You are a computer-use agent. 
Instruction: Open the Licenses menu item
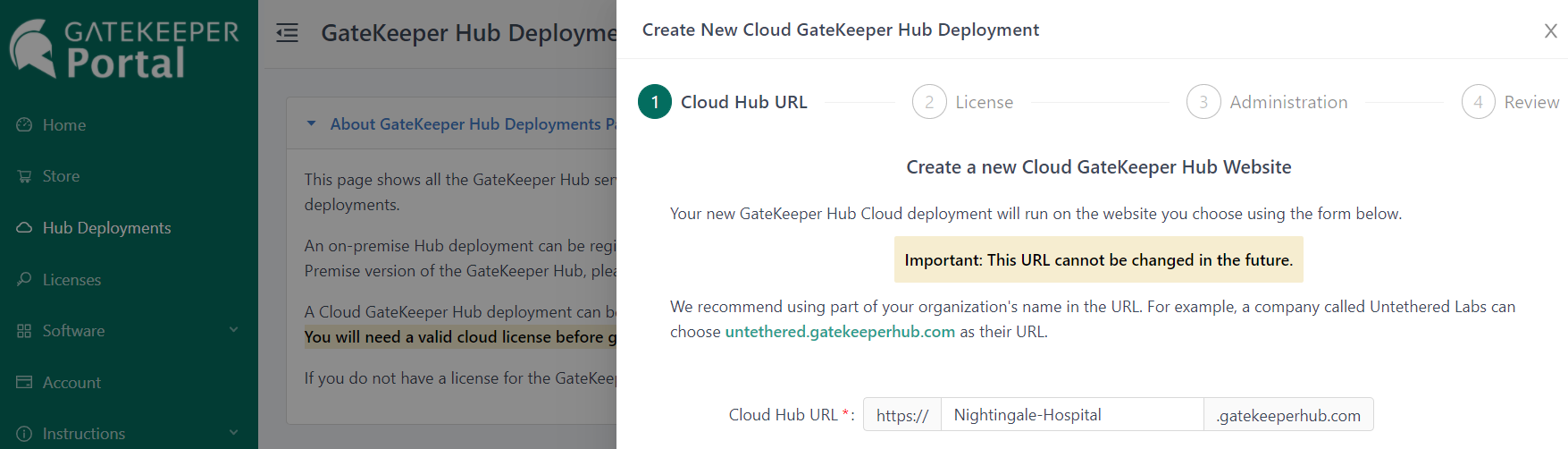[71, 280]
